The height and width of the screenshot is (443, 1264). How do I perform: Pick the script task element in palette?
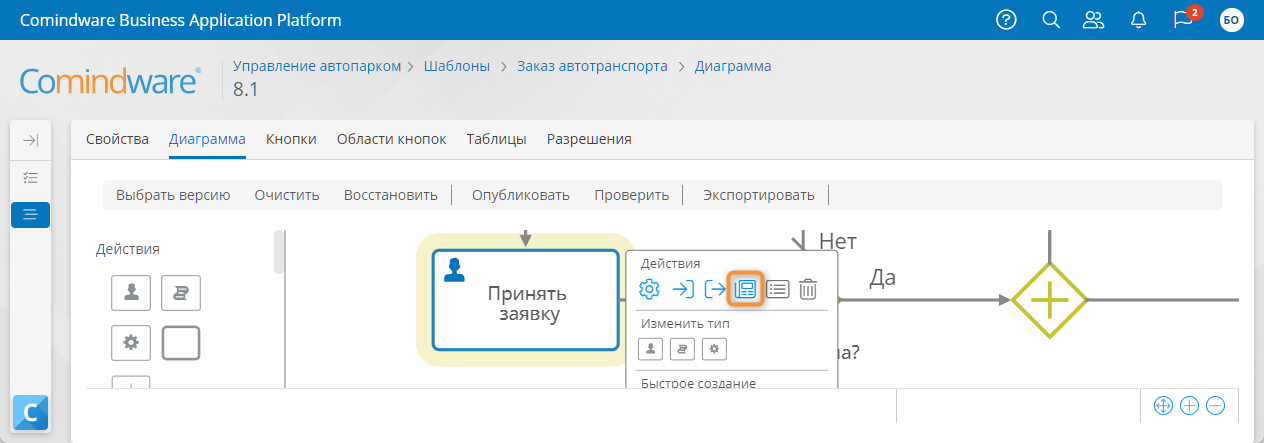(181, 292)
